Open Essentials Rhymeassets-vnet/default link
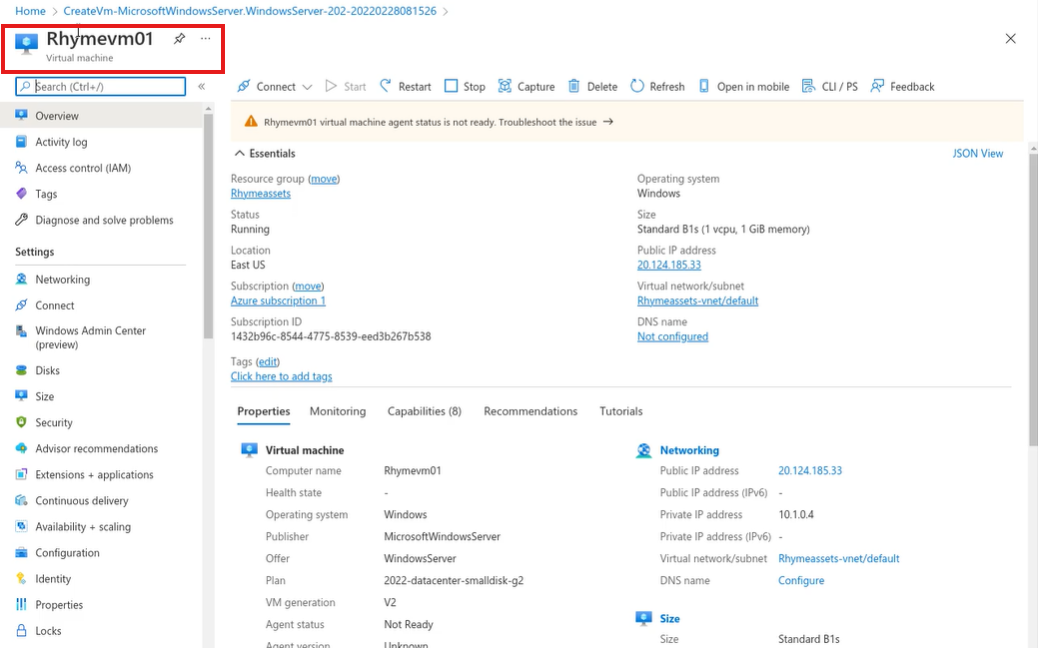1038x648 pixels. point(698,301)
